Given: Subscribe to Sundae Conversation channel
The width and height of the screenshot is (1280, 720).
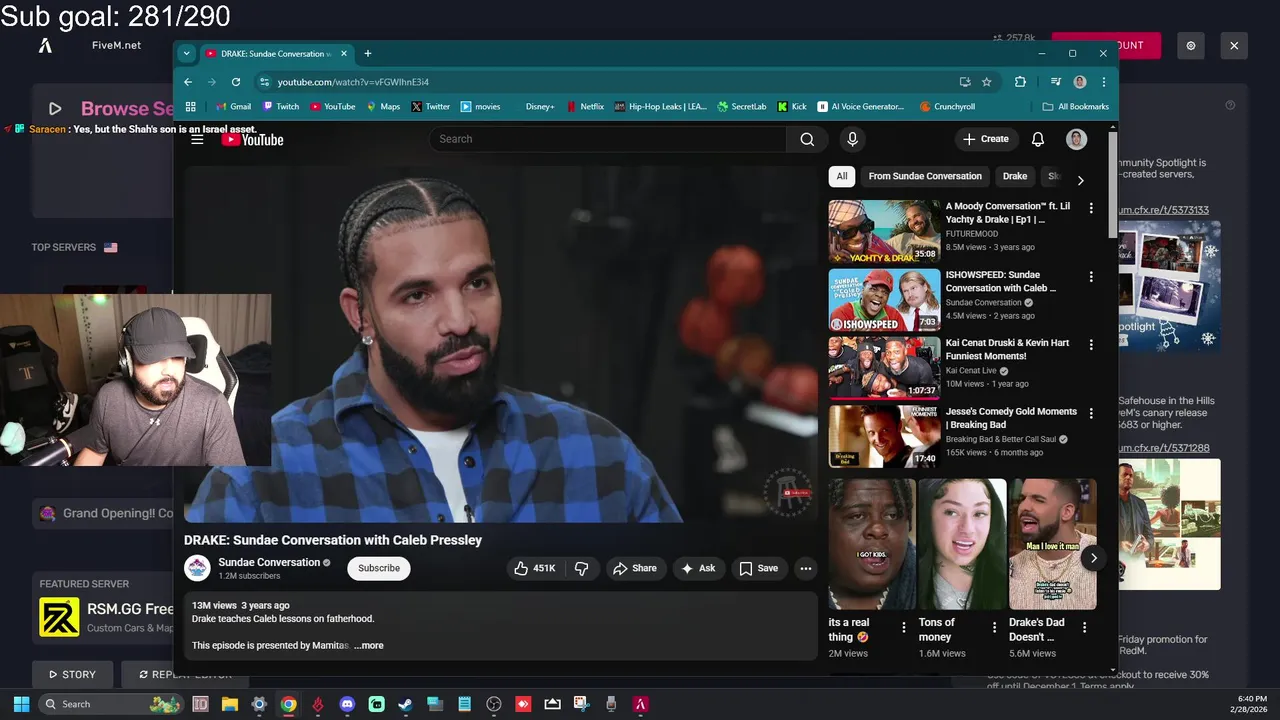Looking at the screenshot, I should [379, 568].
